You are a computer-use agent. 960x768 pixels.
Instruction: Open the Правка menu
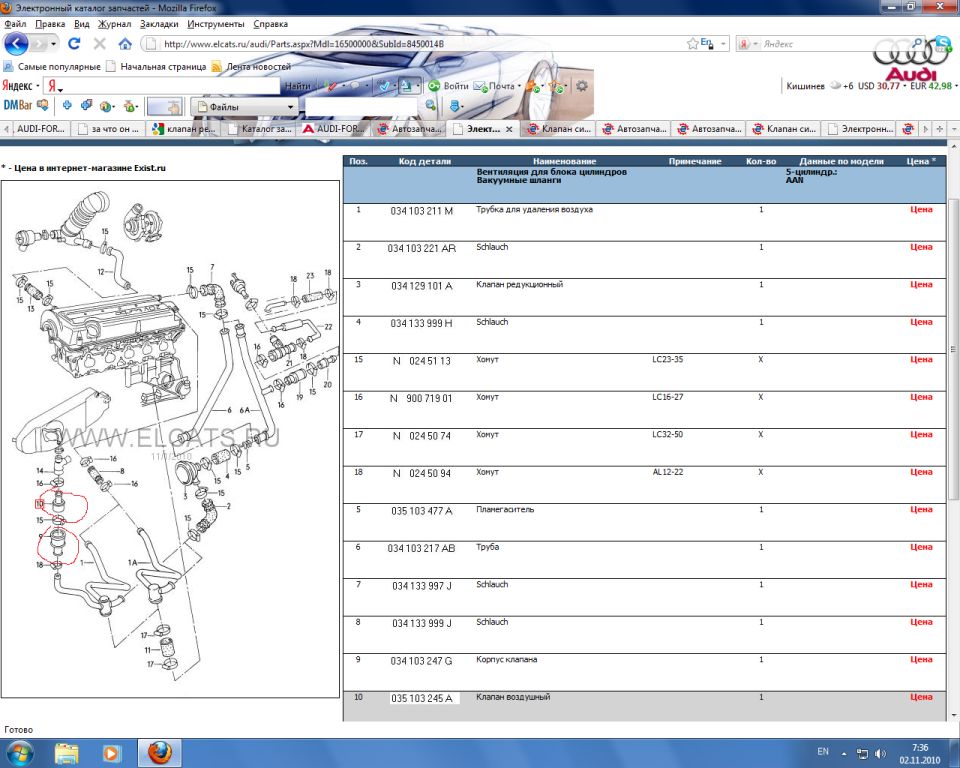[50, 24]
